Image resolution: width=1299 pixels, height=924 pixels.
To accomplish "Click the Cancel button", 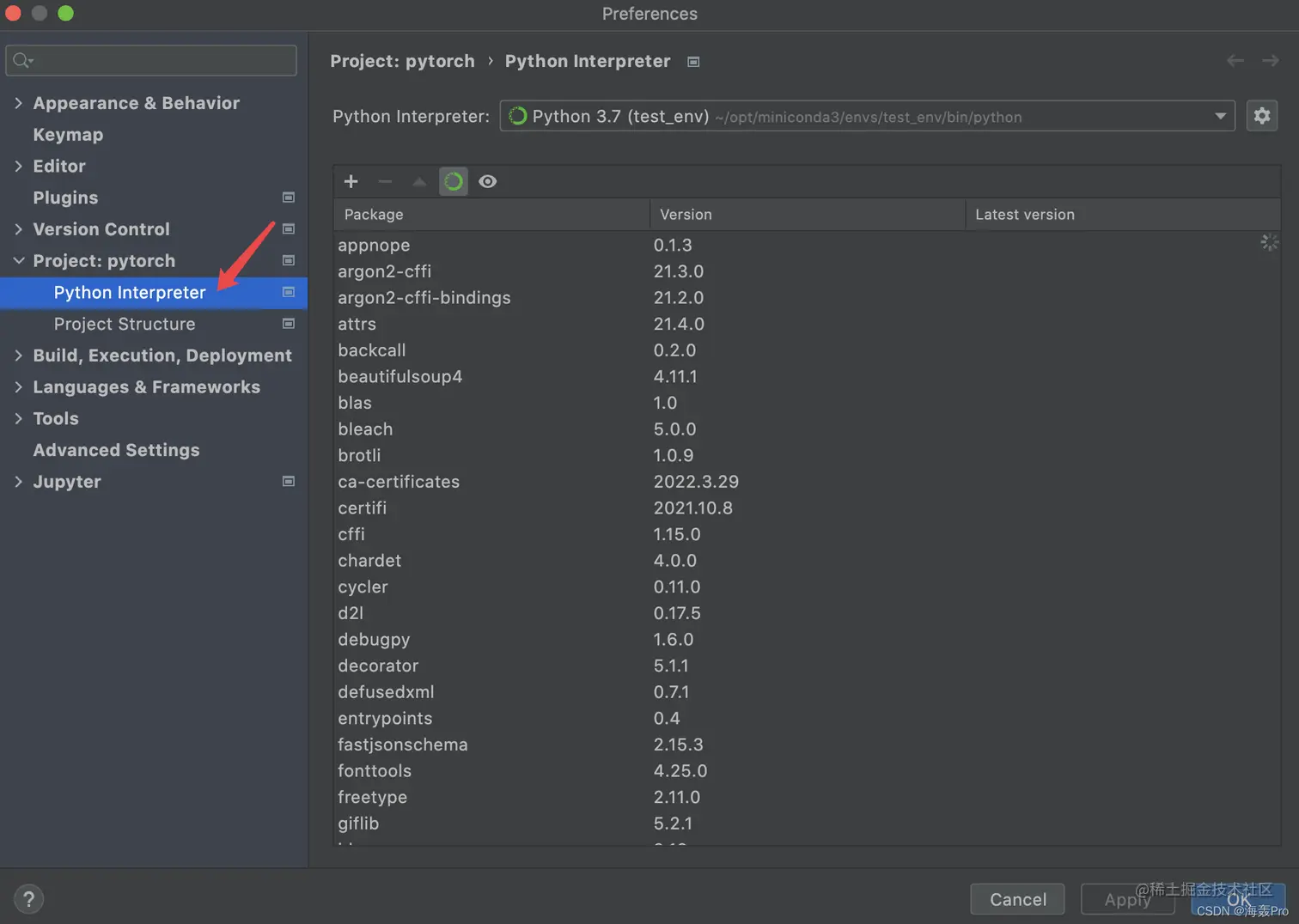I will [1017, 899].
